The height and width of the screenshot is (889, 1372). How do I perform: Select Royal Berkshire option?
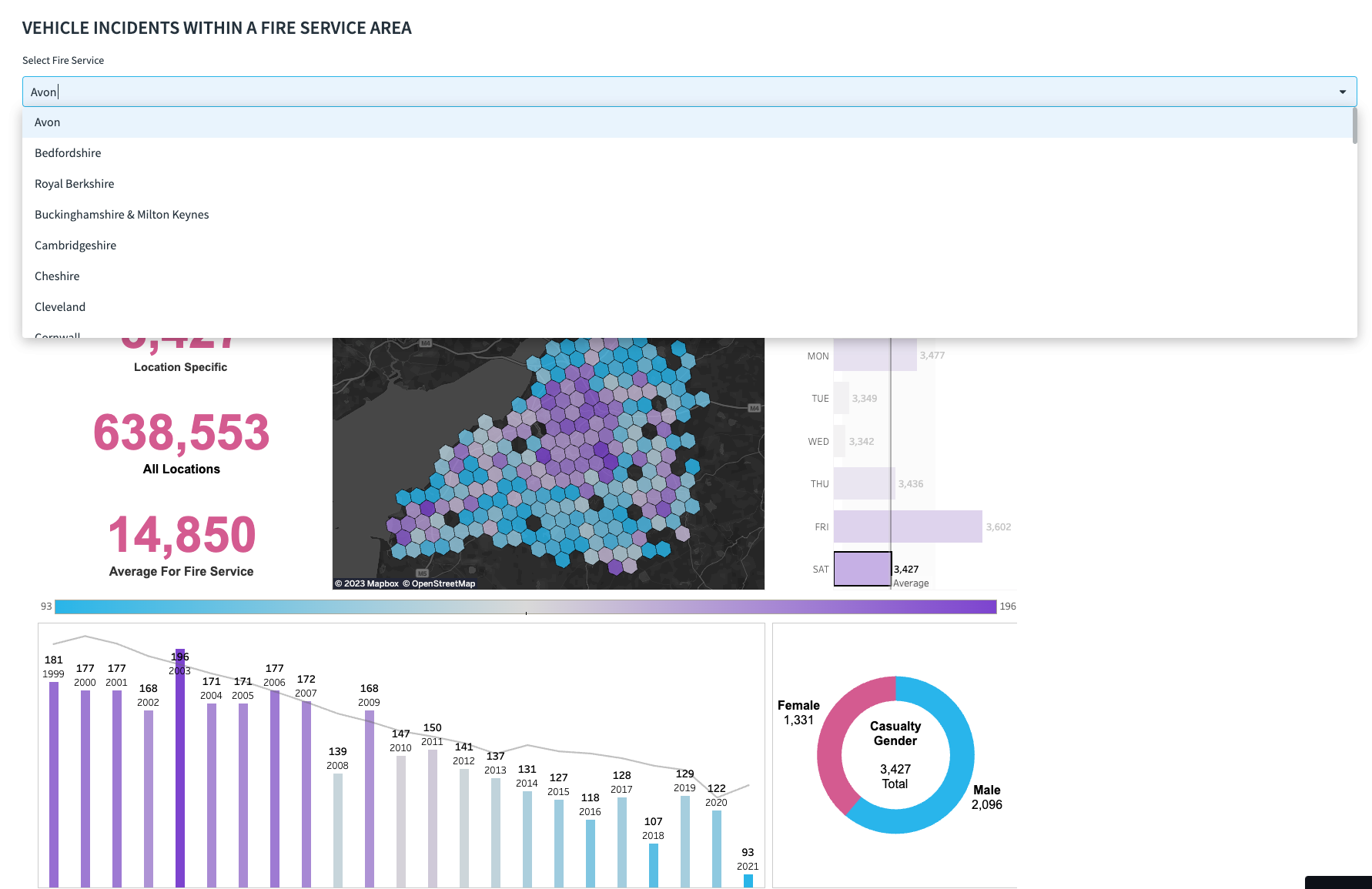(x=74, y=184)
